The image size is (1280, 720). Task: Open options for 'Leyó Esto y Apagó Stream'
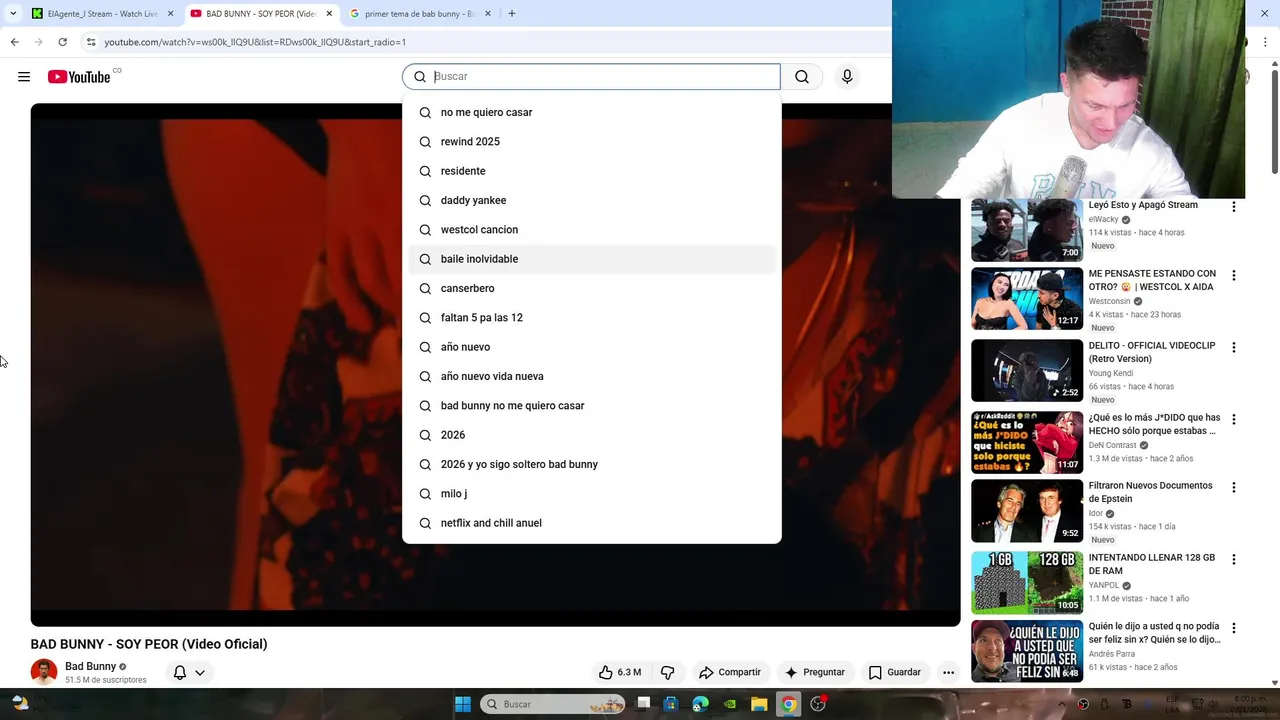point(1233,206)
